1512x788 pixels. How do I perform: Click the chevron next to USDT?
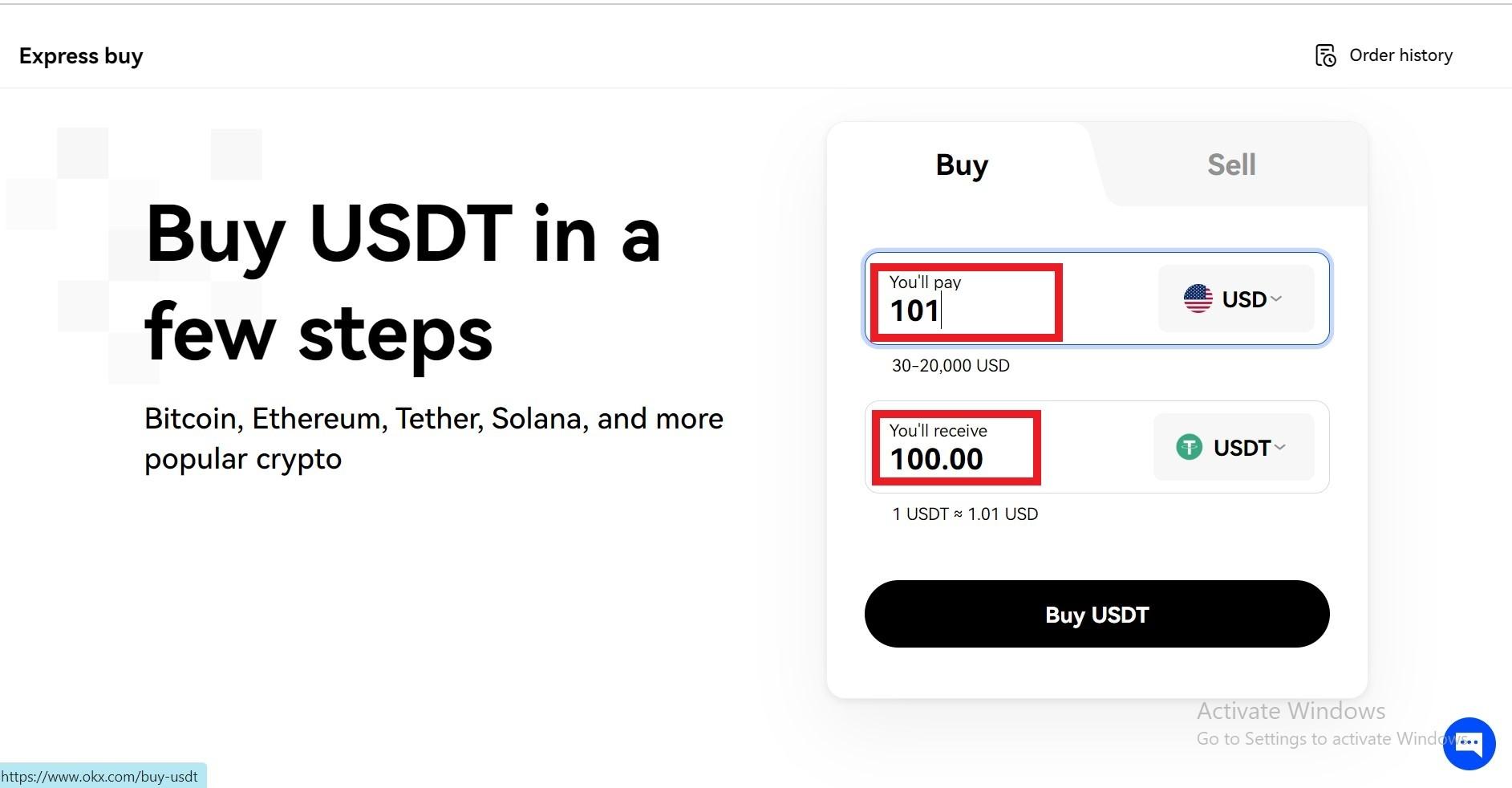click(x=1279, y=447)
